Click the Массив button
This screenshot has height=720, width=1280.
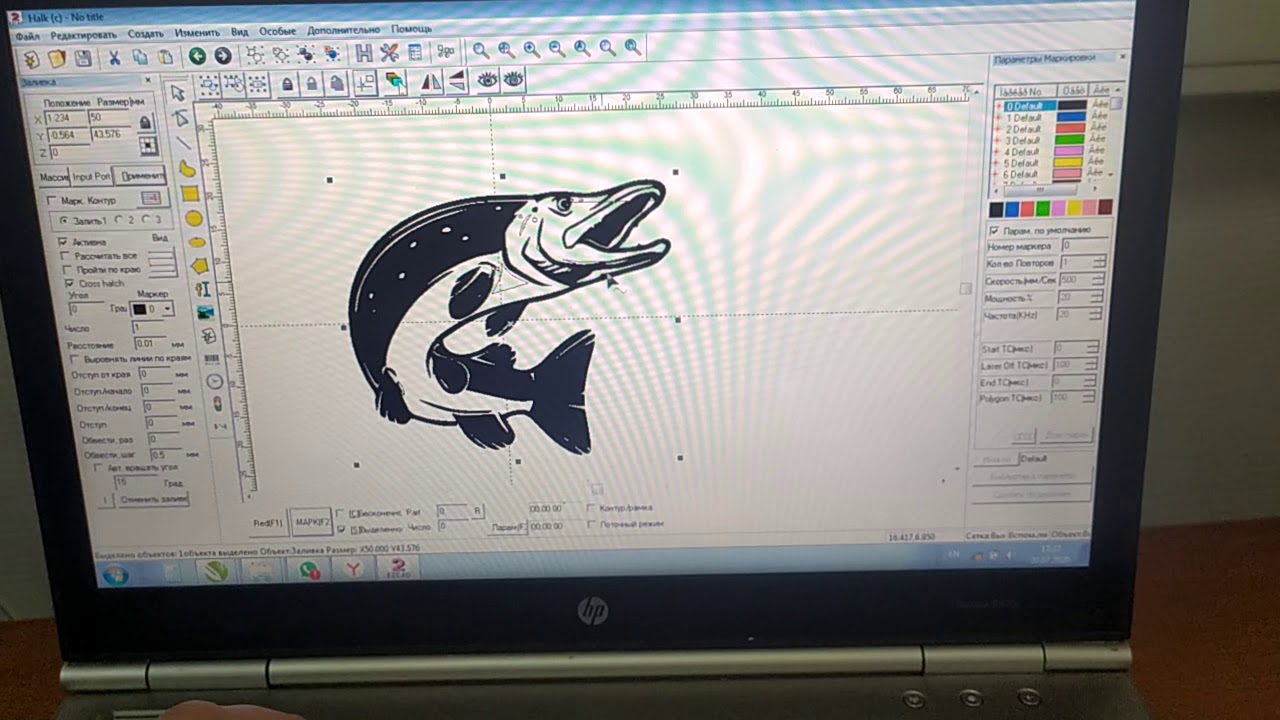[x=53, y=177]
